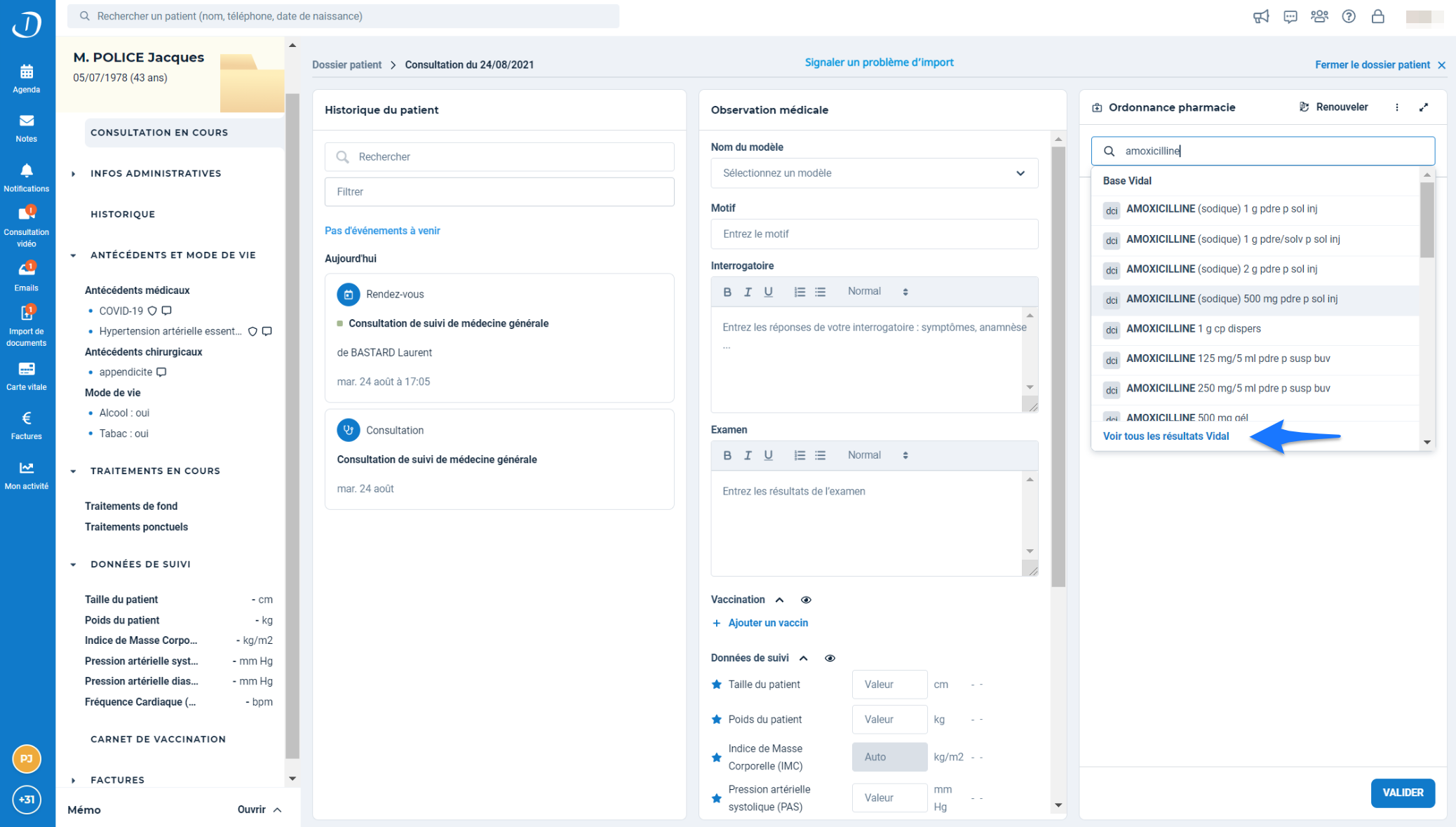Toggle star for Taille du patient
This screenshot has width=1456, height=827.
(x=716, y=685)
